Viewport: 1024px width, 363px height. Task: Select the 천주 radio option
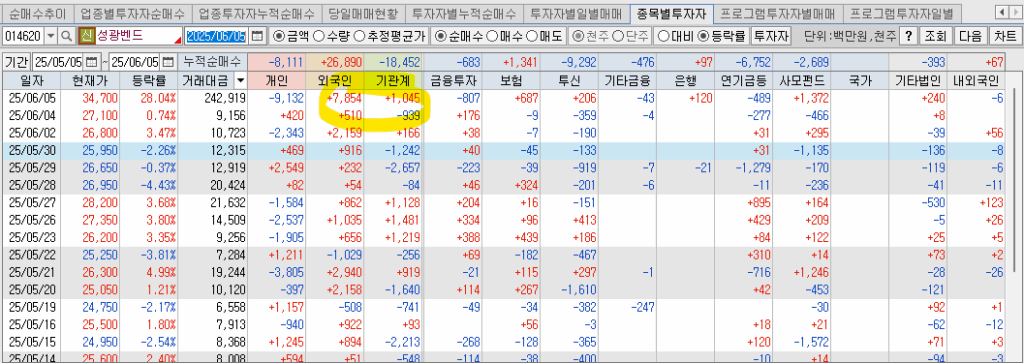pos(577,36)
